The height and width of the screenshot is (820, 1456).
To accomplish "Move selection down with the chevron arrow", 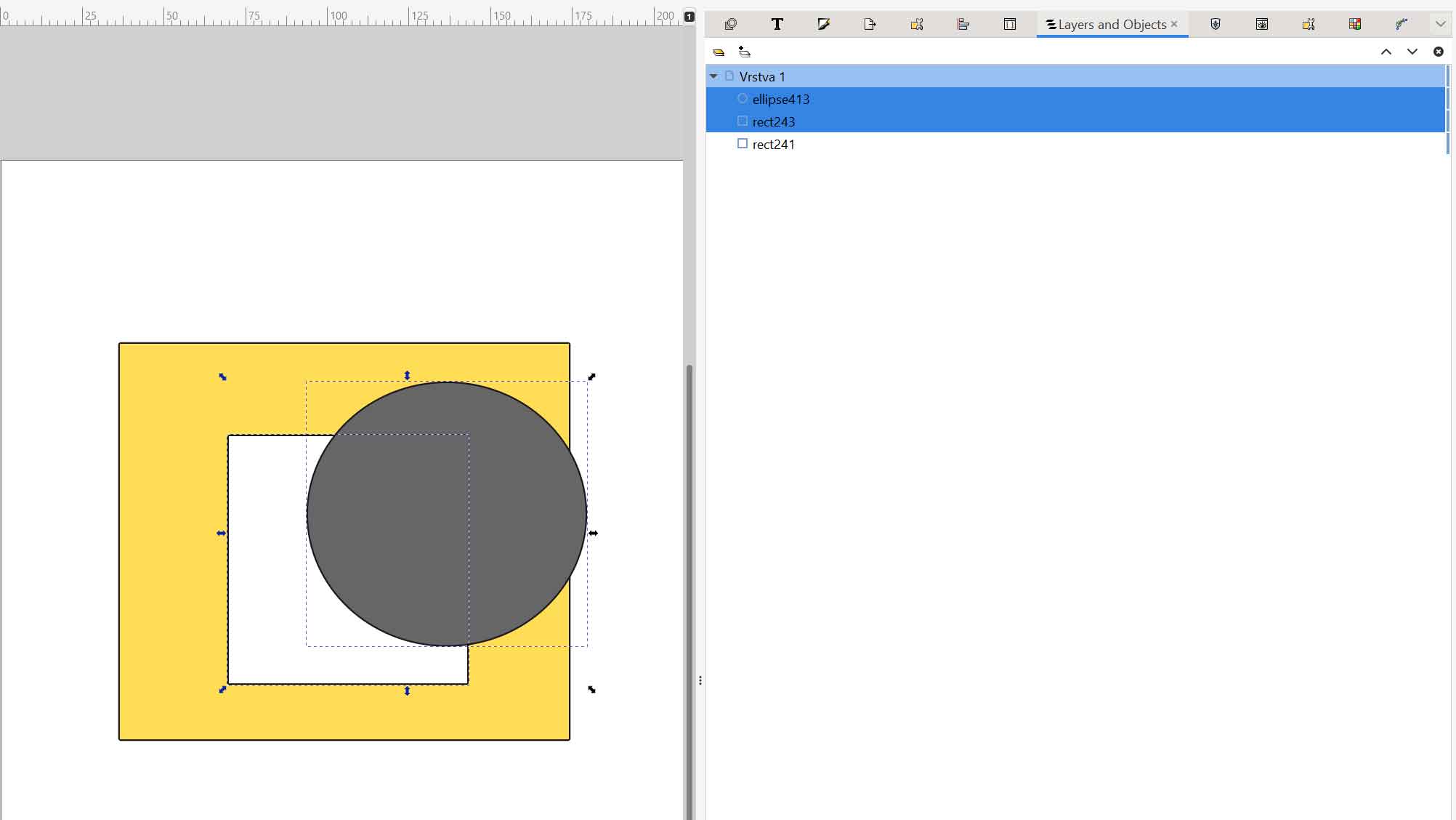I will tap(1412, 52).
